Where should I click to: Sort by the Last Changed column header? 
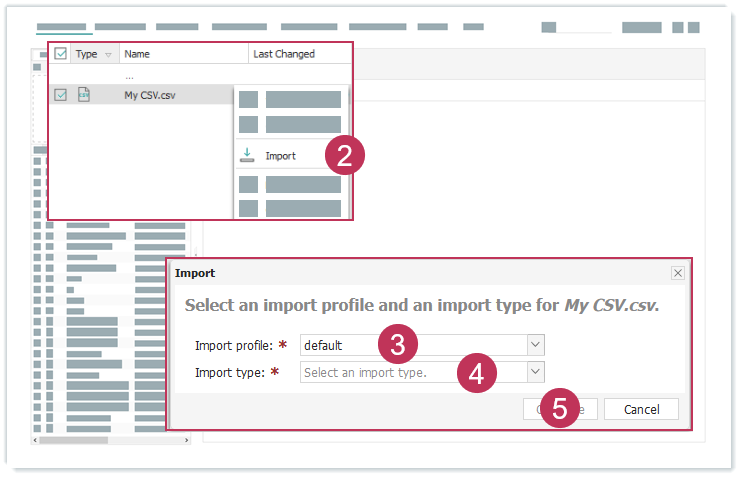pos(284,54)
